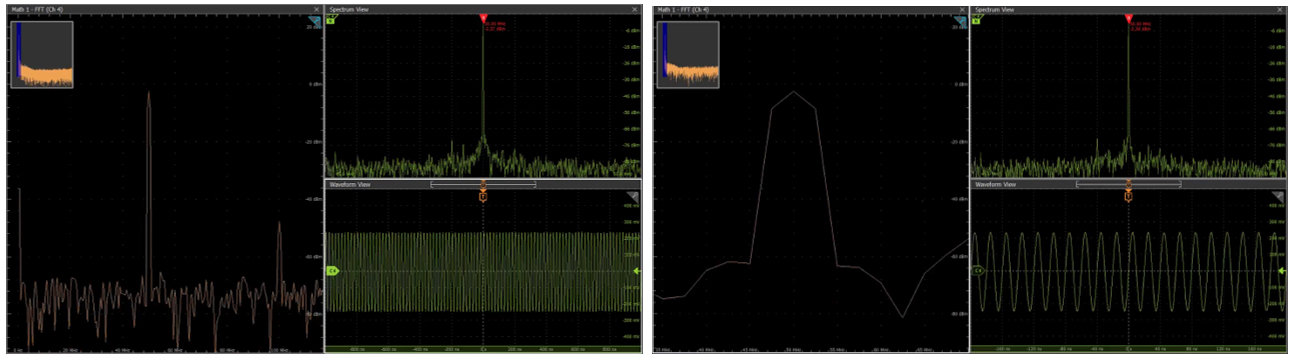
Task: Open the FFT overview thumbnail on the single wide-peak plot
Action: [x=687, y=54]
